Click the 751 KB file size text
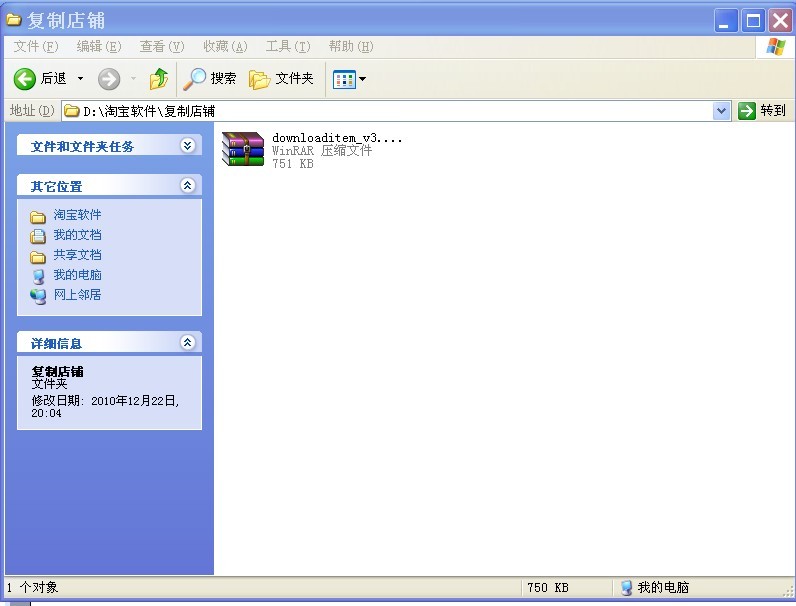This screenshot has width=796, height=606. (x=293, y=163)
